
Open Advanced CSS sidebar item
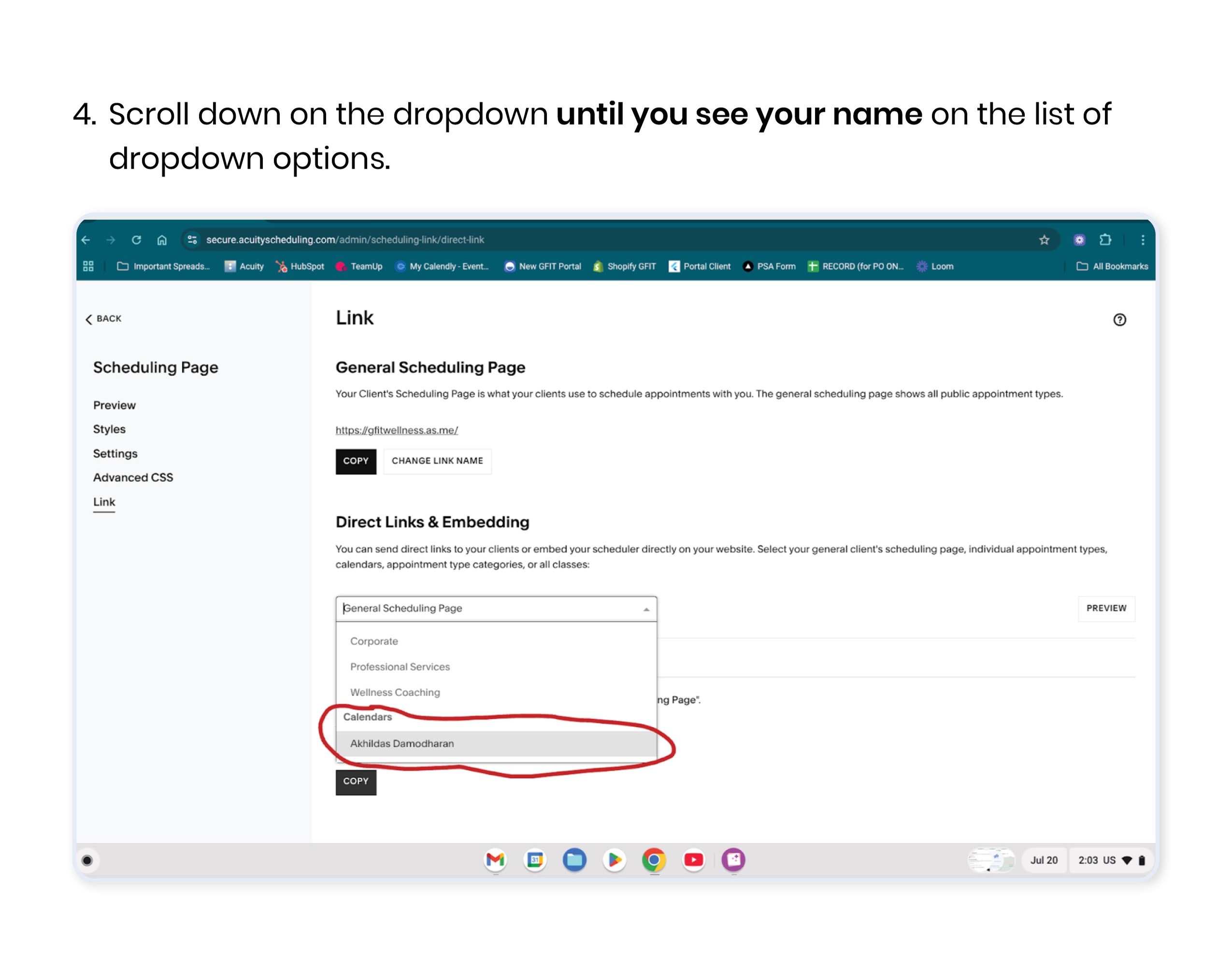133,478
